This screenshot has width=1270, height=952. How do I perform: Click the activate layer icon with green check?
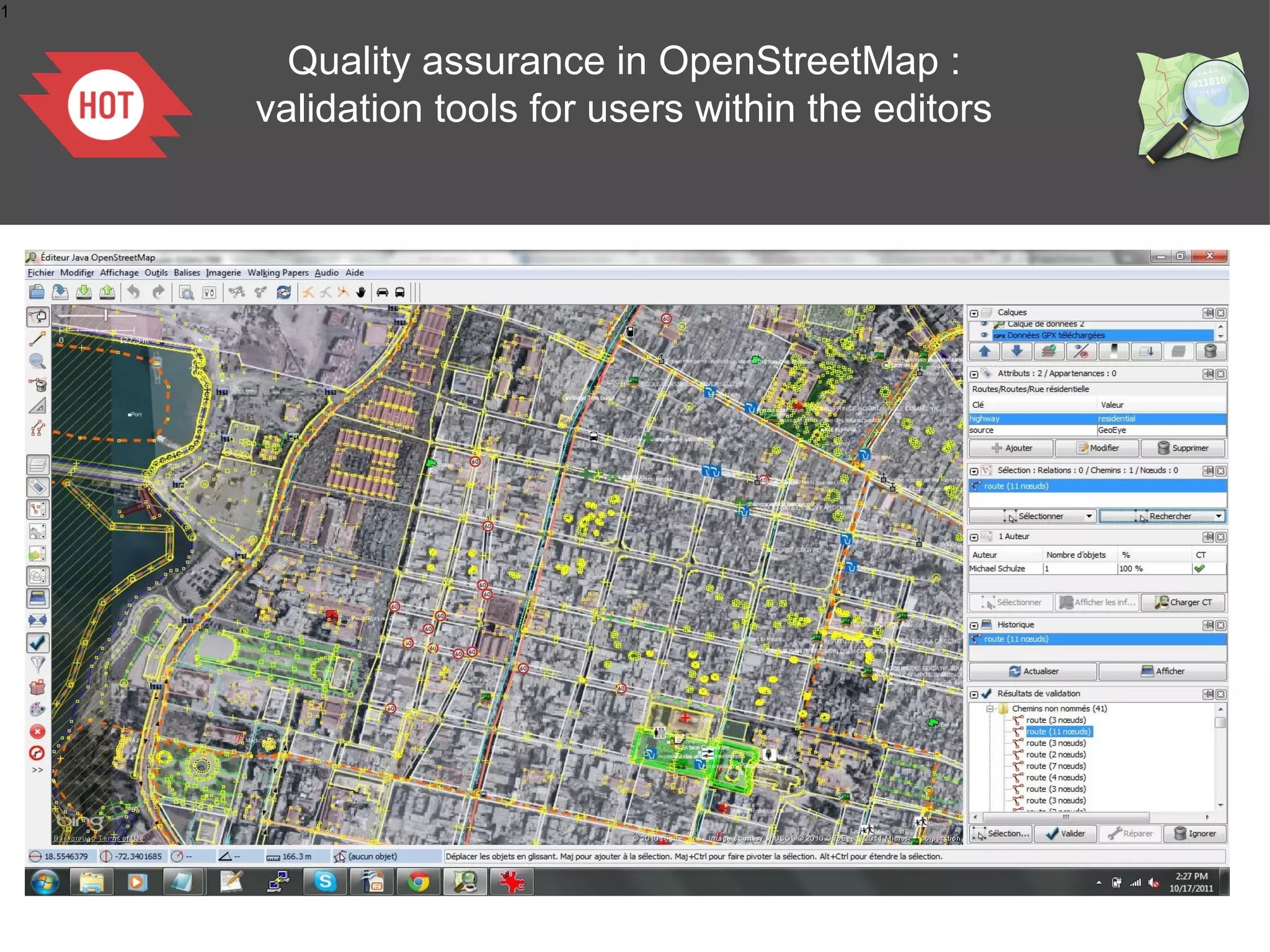pyautogui.click(x=1049, y=351)
